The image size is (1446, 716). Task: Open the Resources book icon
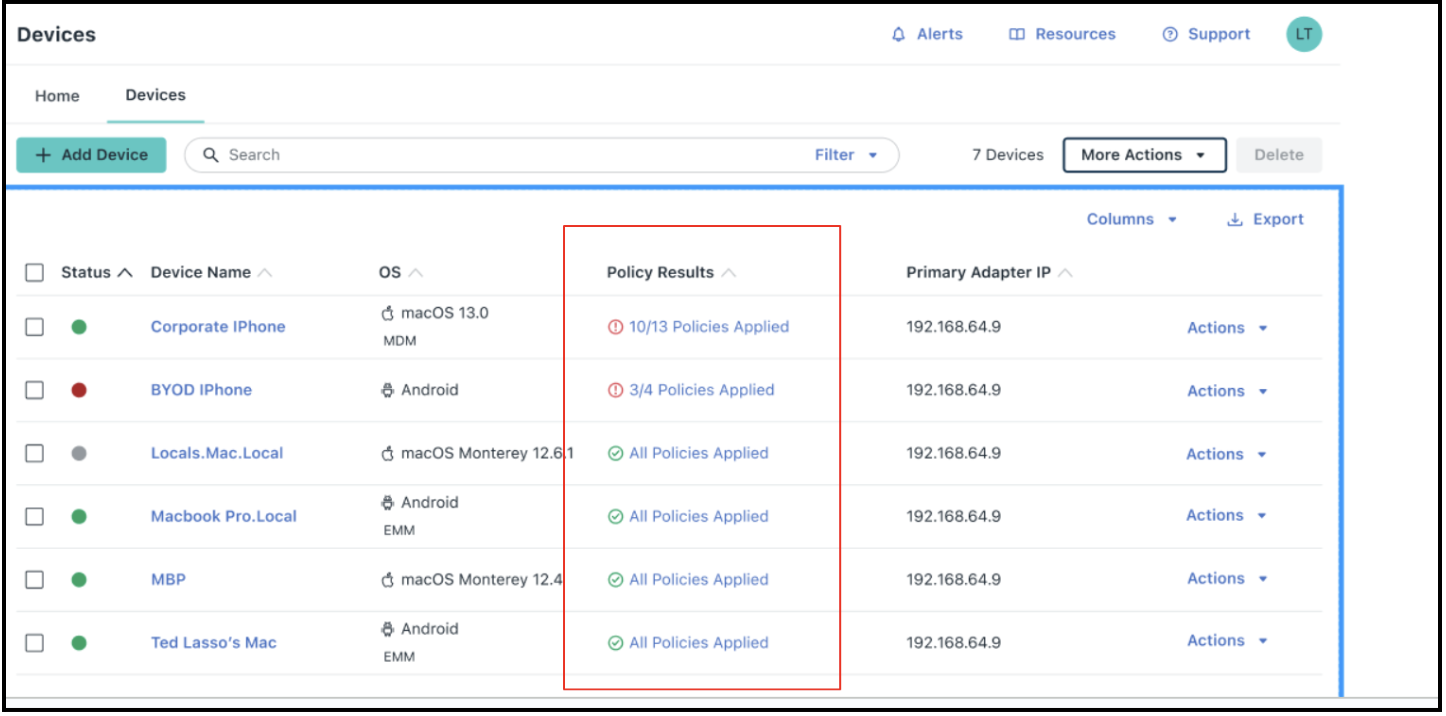coord(1016,35)
